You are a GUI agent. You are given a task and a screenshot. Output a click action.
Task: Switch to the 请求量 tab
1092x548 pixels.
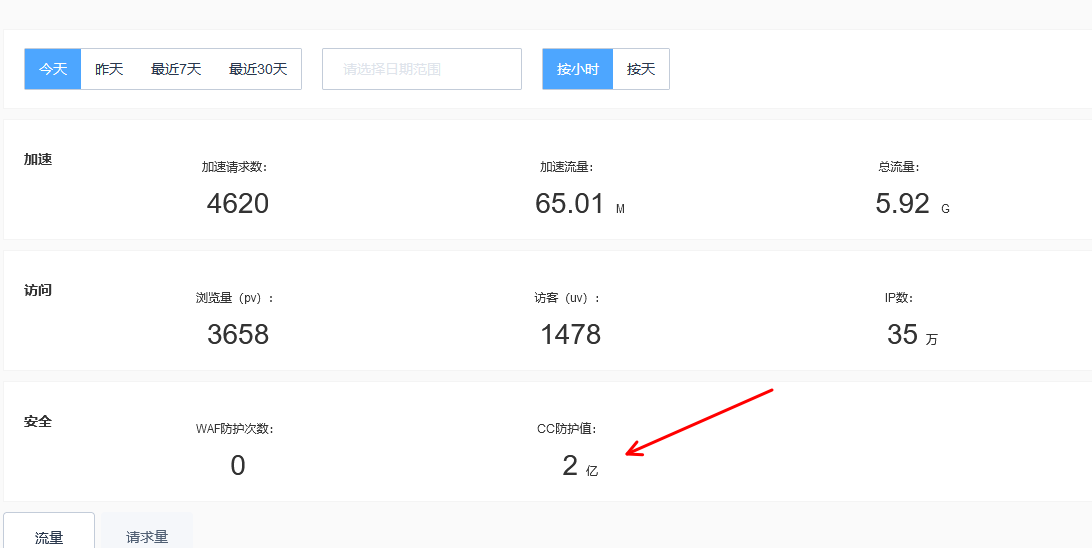pos(147,536)
